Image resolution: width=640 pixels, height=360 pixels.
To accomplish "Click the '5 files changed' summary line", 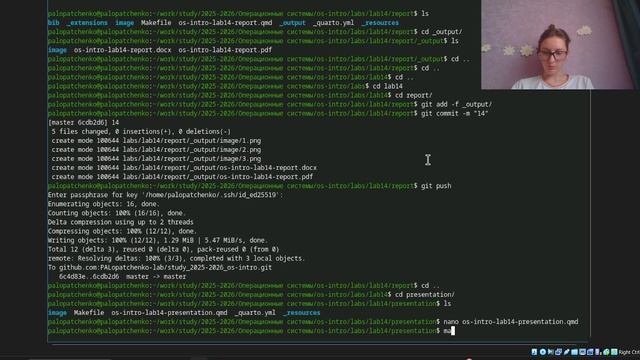I will [141, 131].
